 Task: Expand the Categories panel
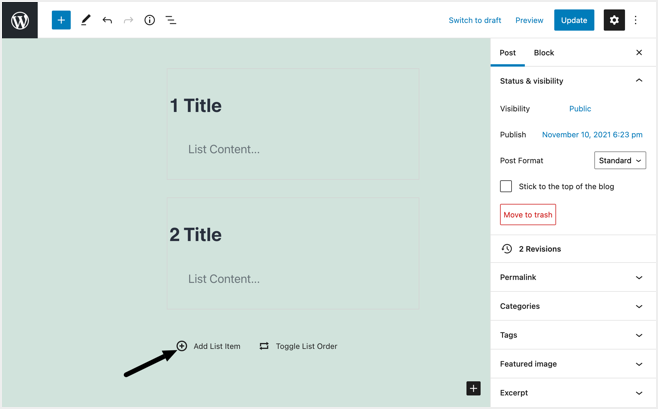click(x=573, y=306)
